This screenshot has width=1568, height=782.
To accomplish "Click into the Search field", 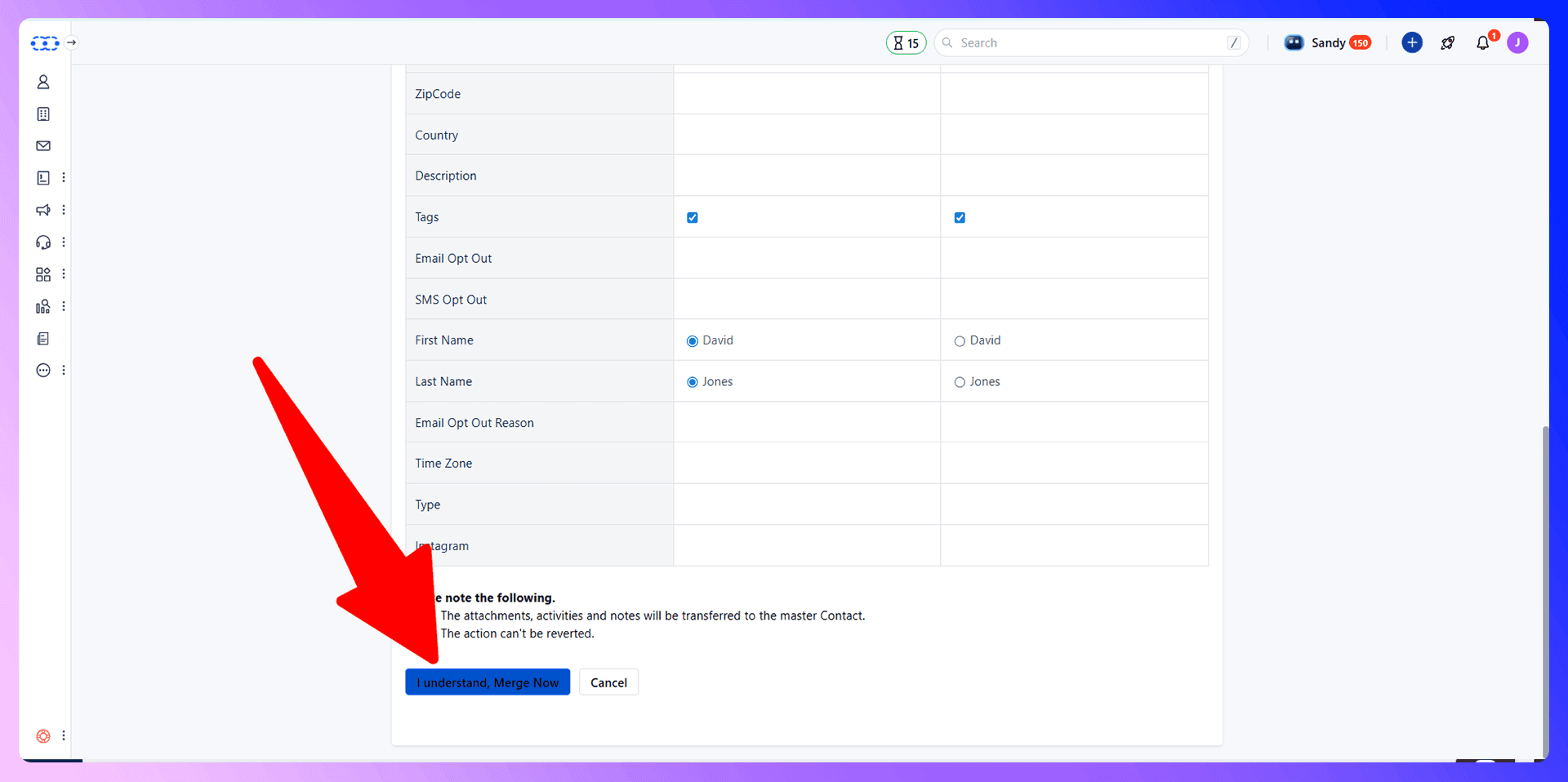I will coord(1091,42).
